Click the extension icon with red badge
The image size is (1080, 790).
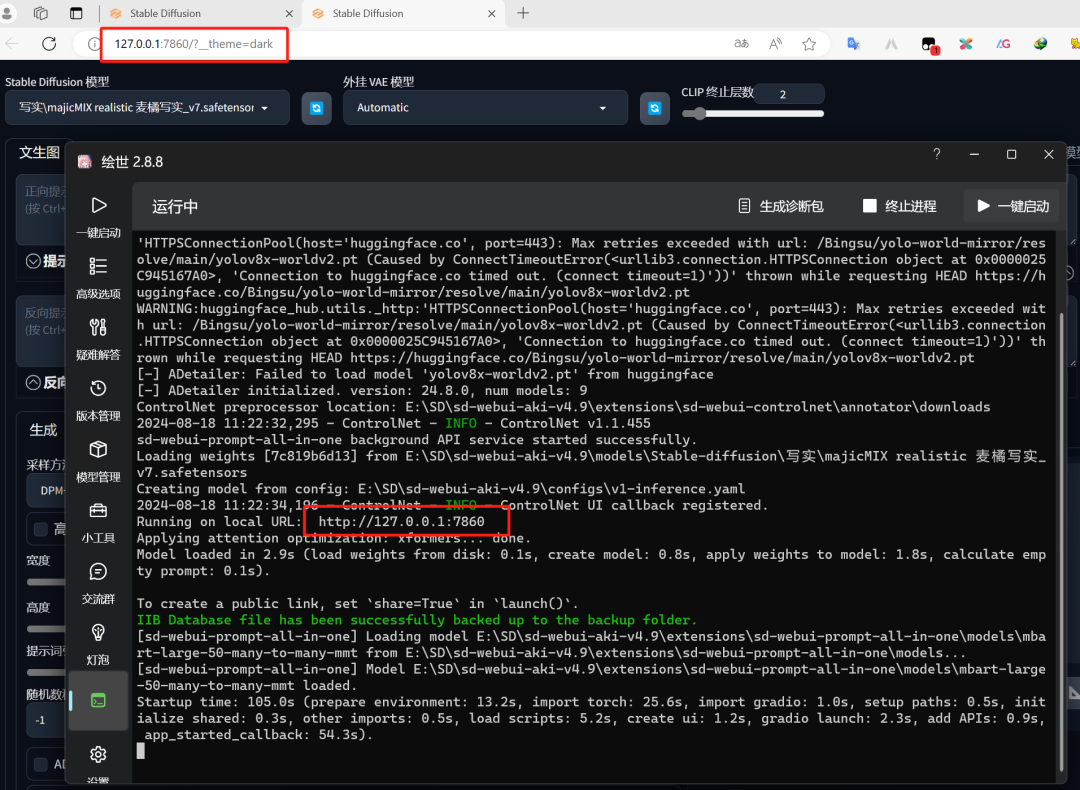pyautogui.click(x=930, y=45)
